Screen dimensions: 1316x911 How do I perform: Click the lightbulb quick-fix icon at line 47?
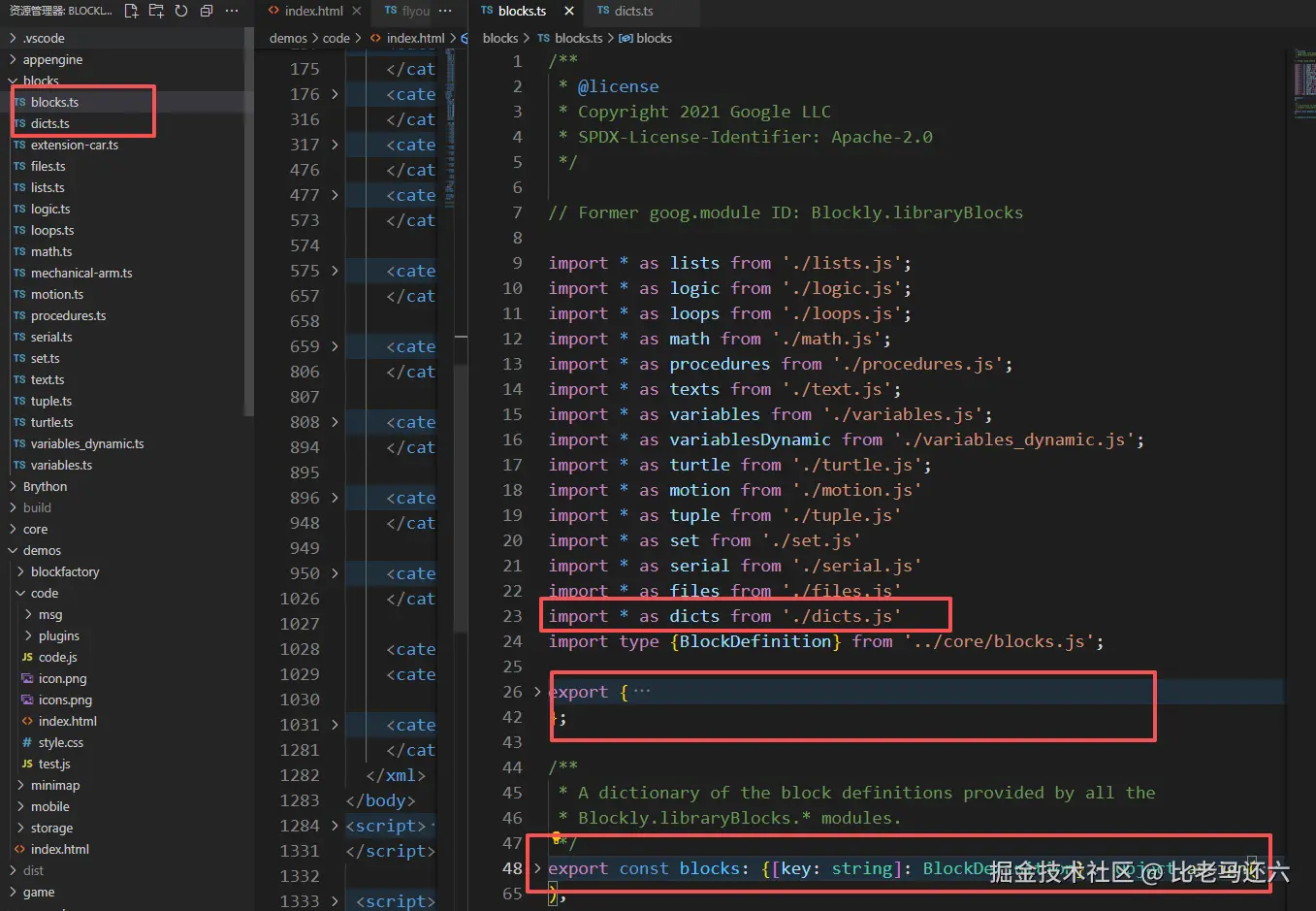(557, 837)
